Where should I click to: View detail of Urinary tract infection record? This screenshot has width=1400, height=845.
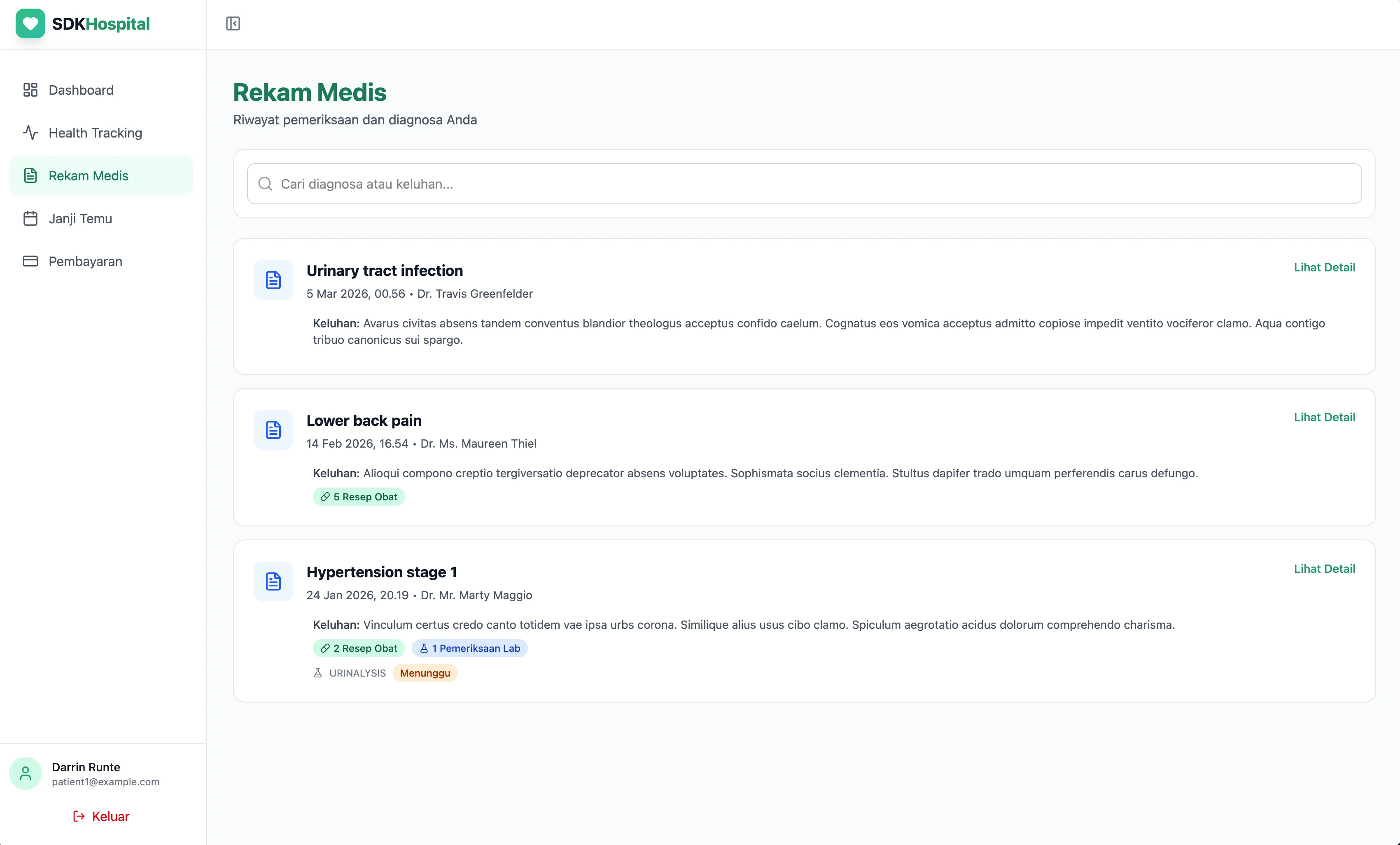point(1324,267)
